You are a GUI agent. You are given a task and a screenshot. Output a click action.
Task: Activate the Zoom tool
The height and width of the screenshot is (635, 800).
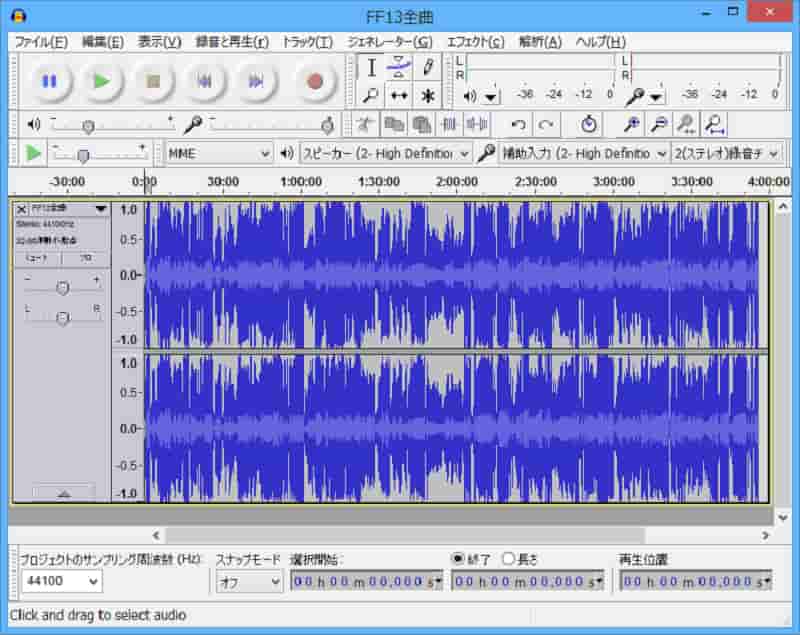click(x=372, y=97)
